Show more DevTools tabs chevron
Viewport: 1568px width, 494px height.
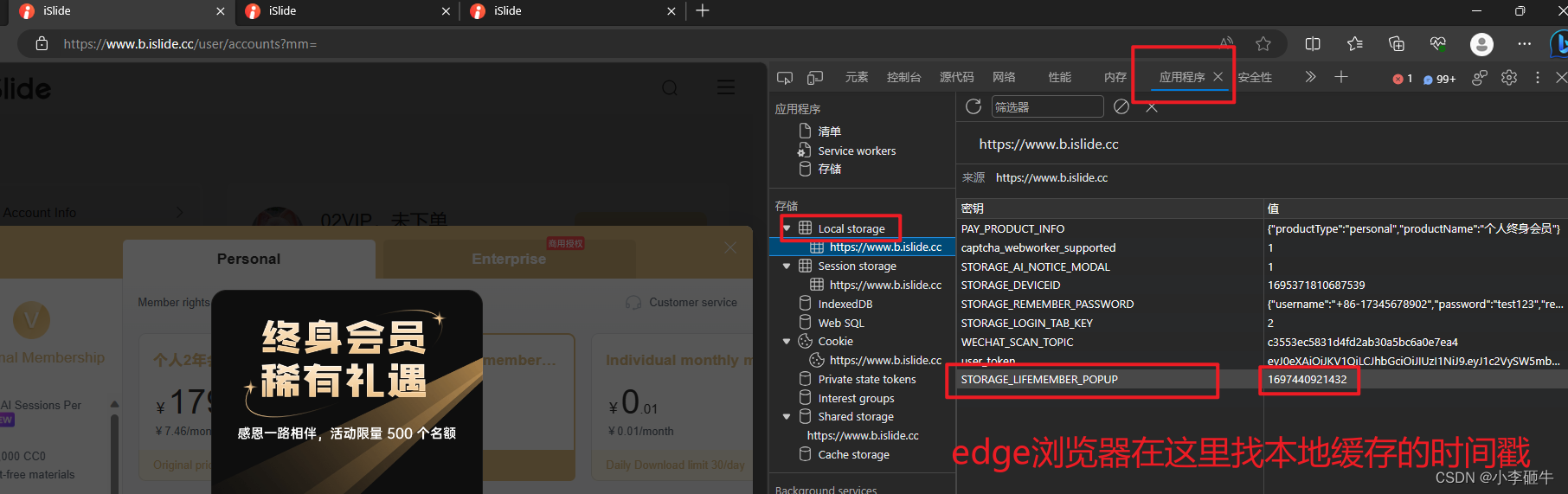pos(1311,77)
